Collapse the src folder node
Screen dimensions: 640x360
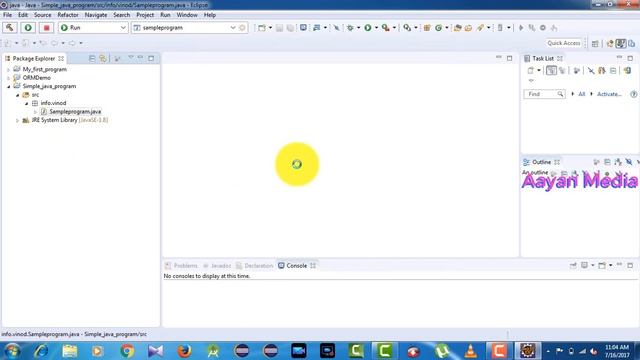pos(17,95)
